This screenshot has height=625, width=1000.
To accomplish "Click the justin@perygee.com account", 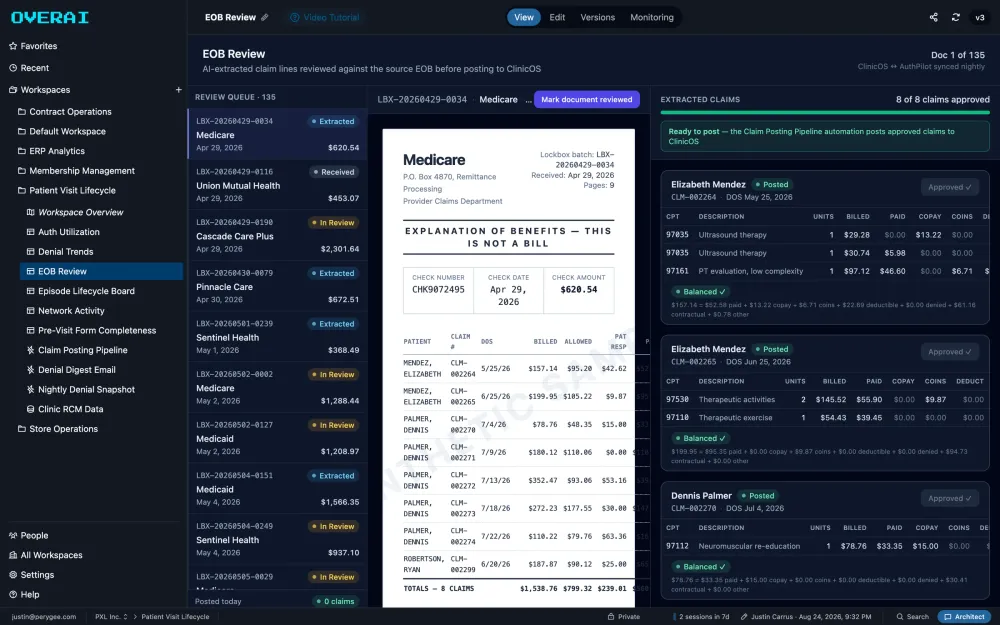I will [x=44, y=617].
